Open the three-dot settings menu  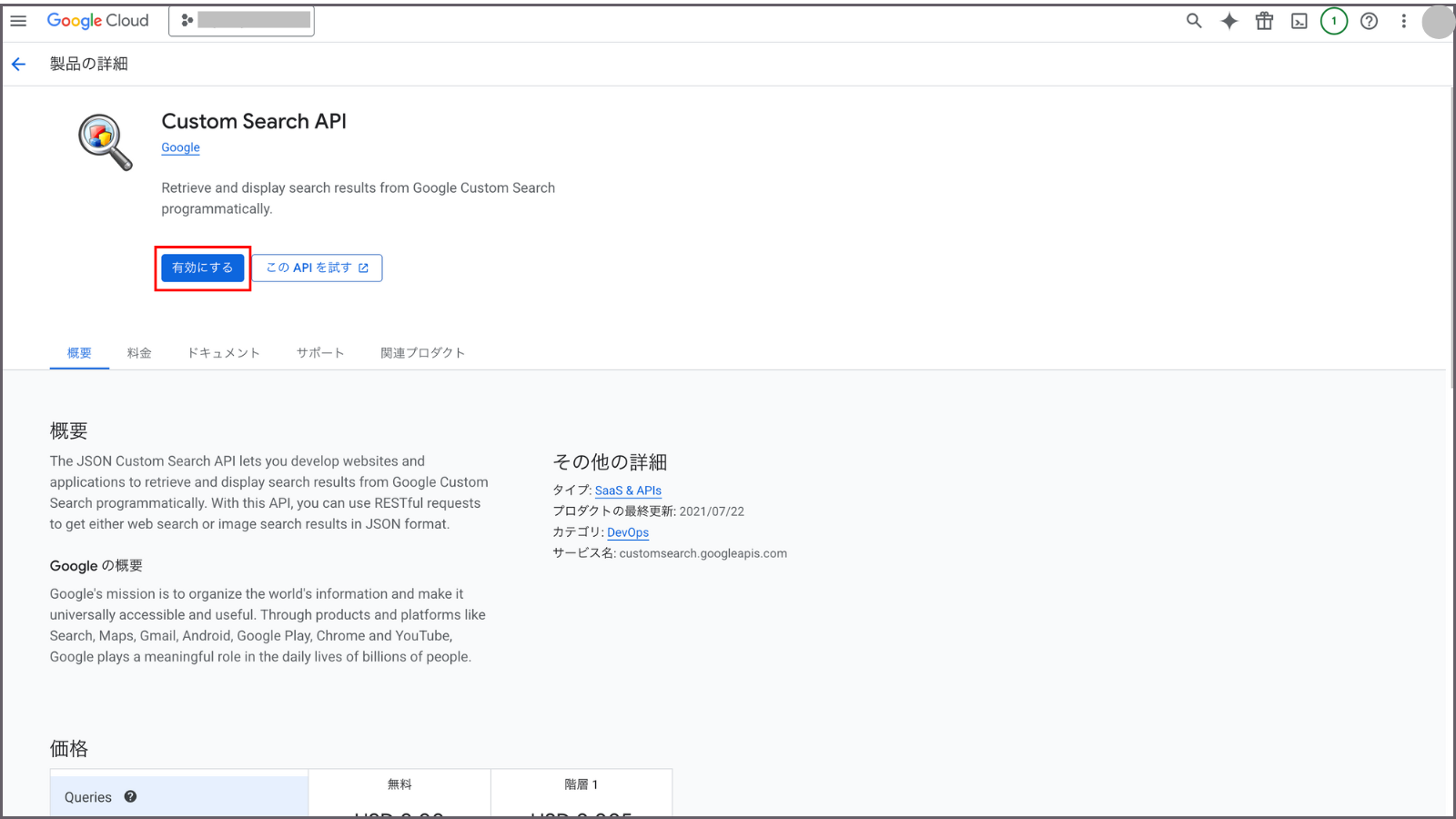[x=1403, y=21]
